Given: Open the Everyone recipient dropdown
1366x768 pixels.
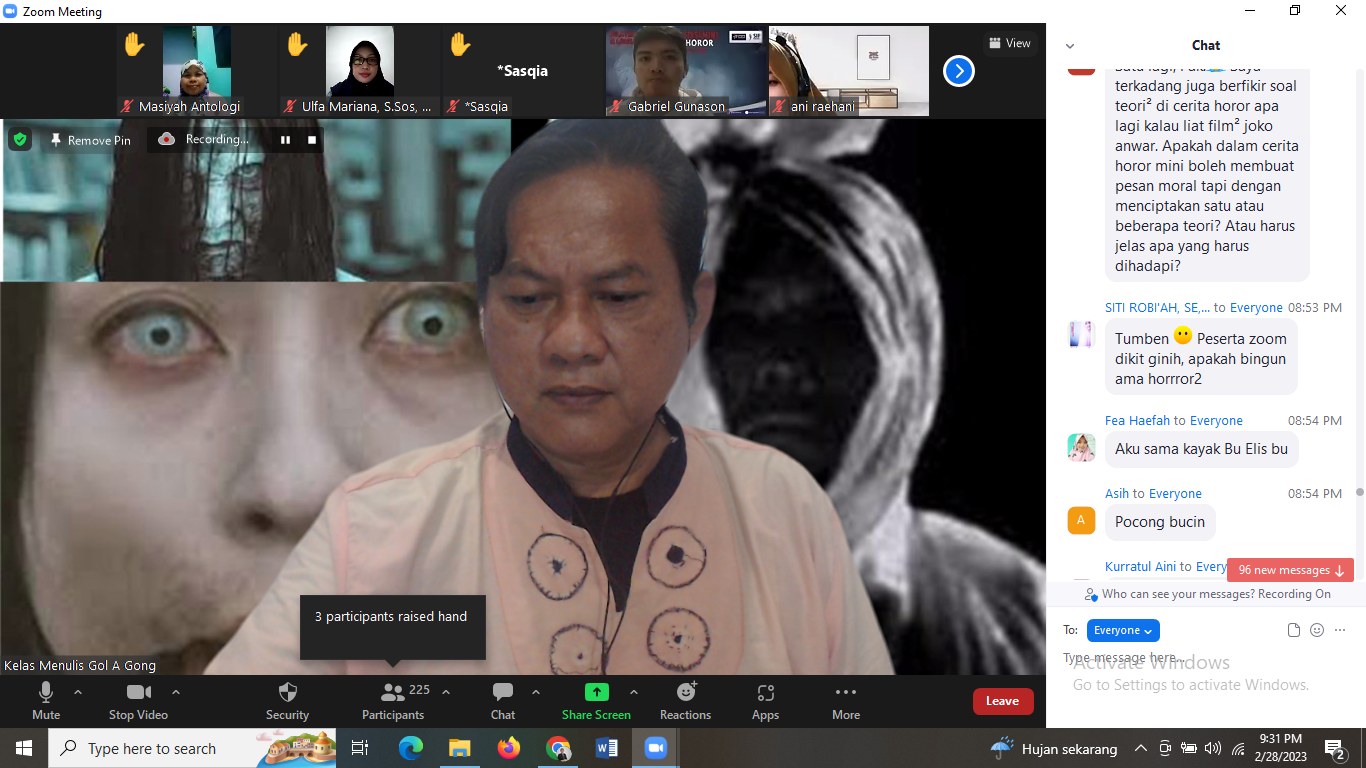Looking at the screenshot, I should pos(1123,630).
